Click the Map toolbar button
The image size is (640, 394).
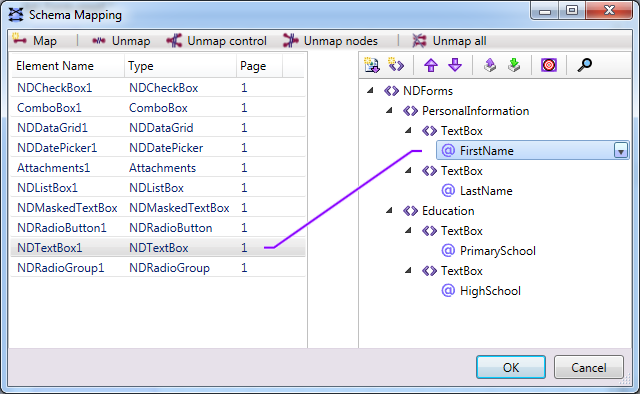[34, 40]
